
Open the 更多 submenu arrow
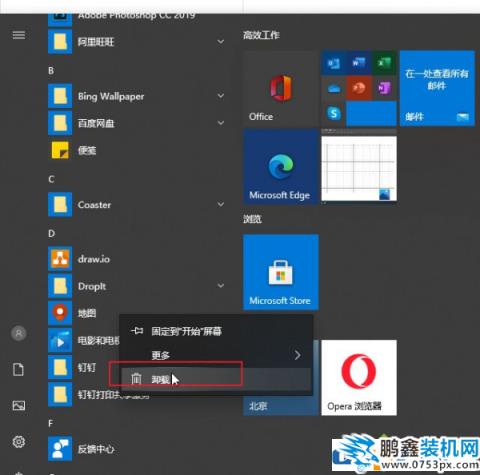pyautogui.click(x=297, y=355)
